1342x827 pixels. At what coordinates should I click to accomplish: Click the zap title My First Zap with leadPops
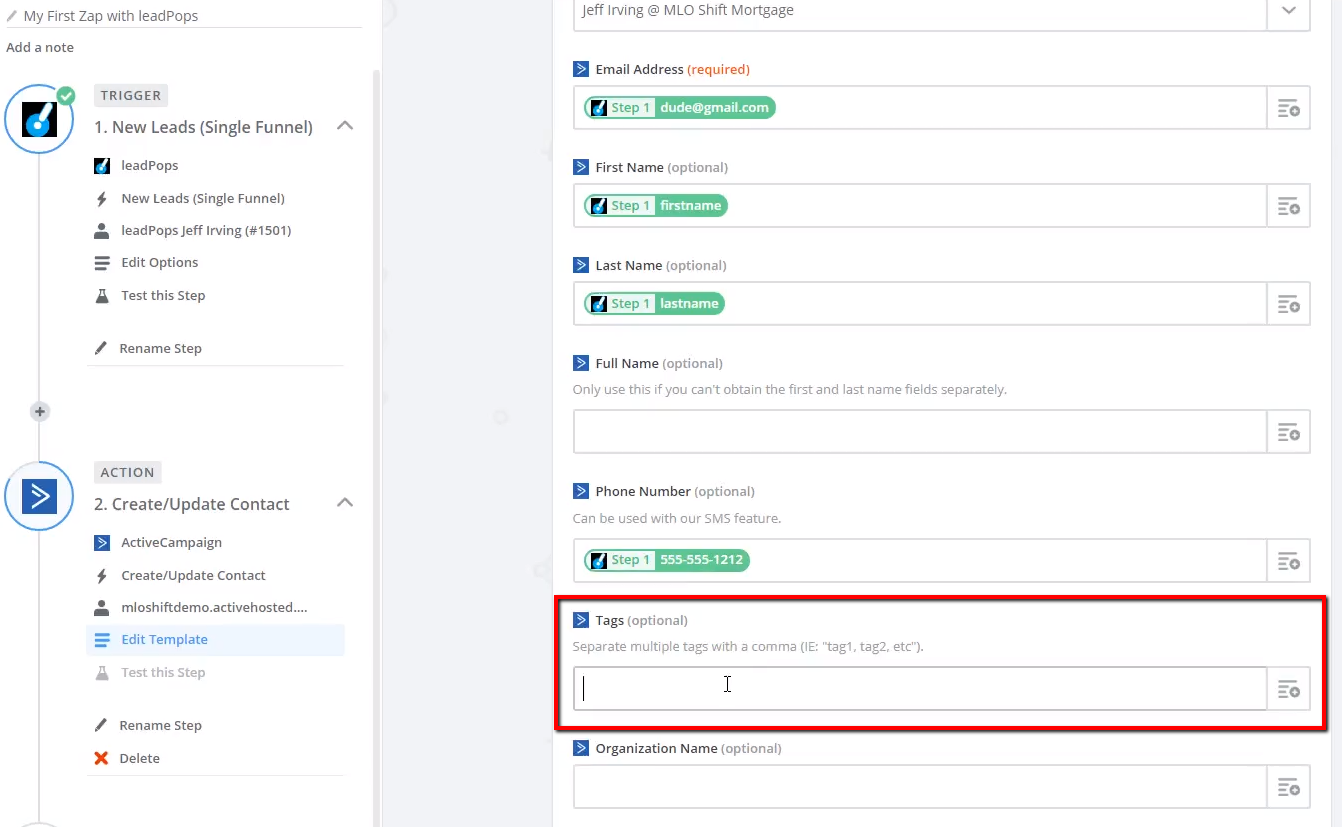[x=111, y=16]
